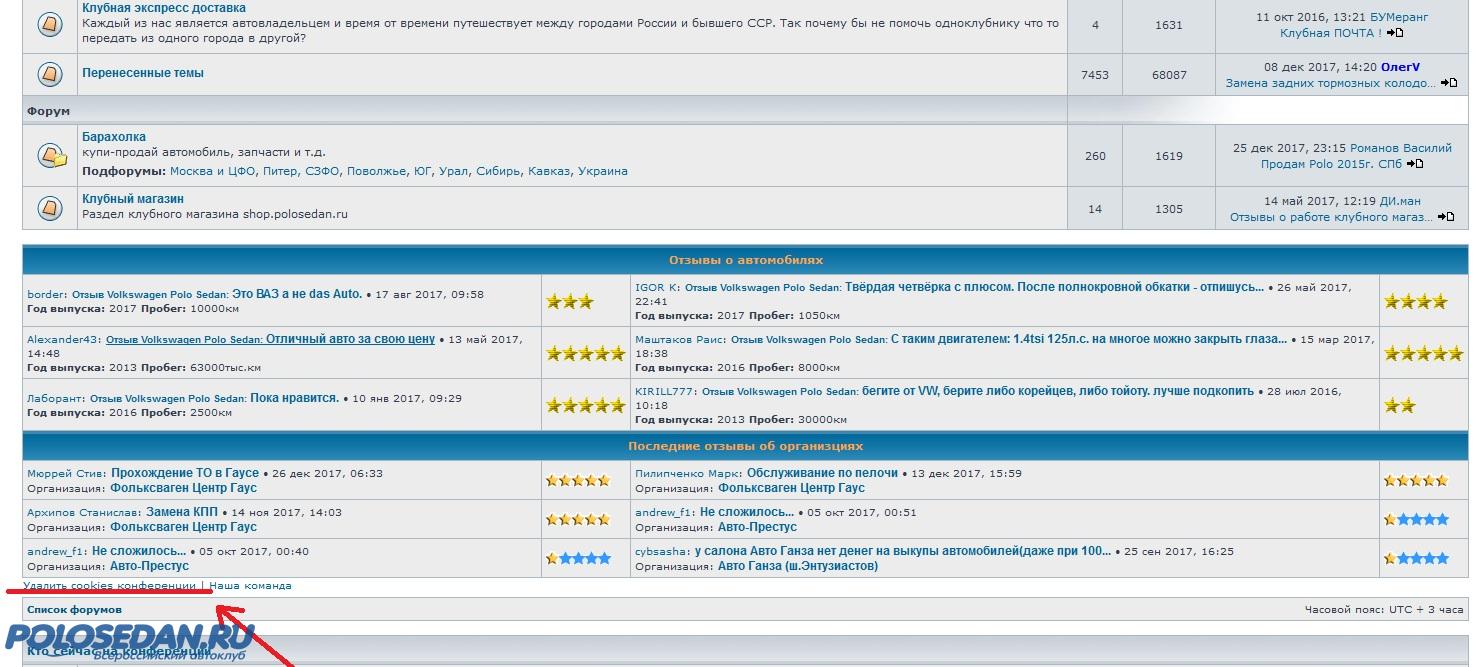Click the Барахолка forum folder icon
This screenshot has width=1474, height=667.
(x=51, y=155)
